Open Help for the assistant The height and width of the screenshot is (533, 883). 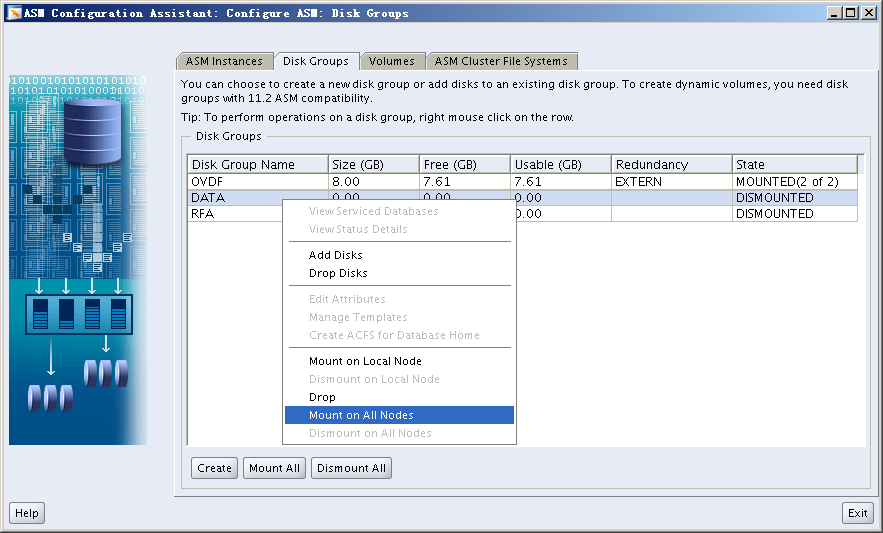[27, 513]
